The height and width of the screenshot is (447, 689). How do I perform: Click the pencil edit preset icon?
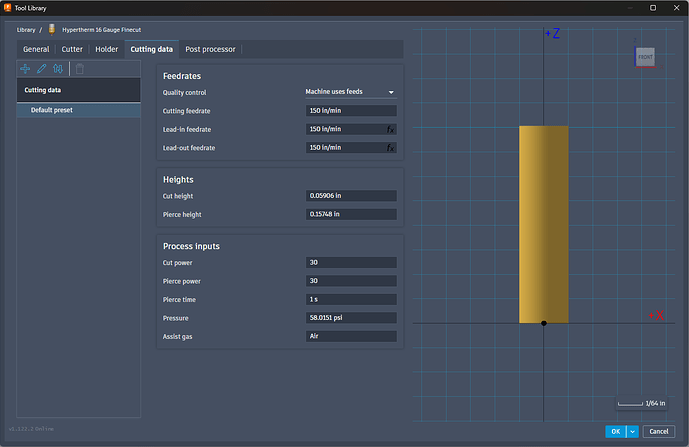tap(42, 69)
